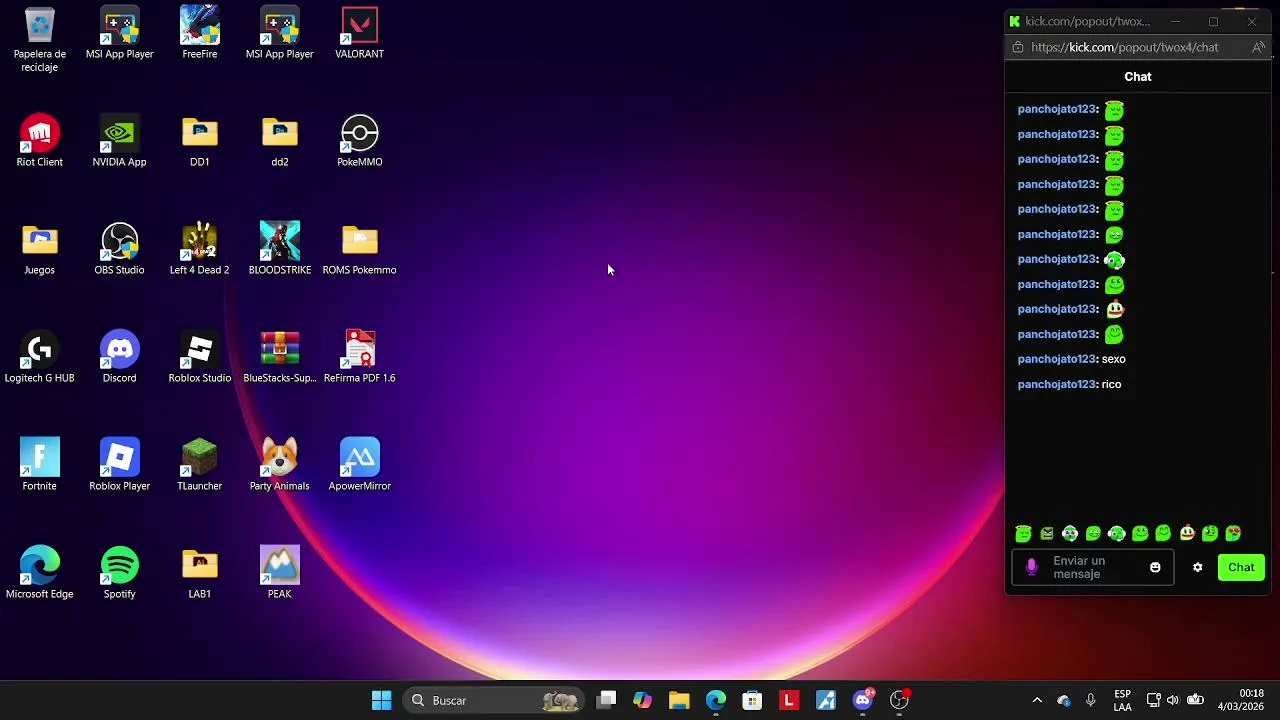Open the ReFirma PDF 1.6 shortcut
The width and height of the screenshot is (1280, 720).
click(x=359, y=357)
